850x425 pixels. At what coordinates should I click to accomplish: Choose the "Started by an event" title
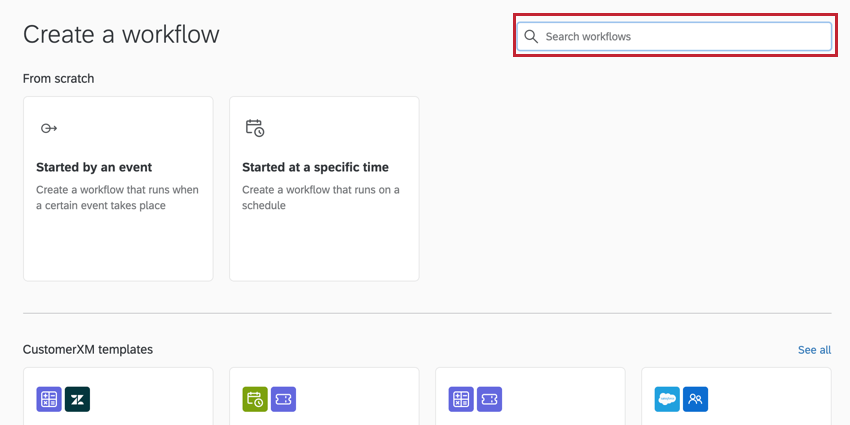coord(94,167)
